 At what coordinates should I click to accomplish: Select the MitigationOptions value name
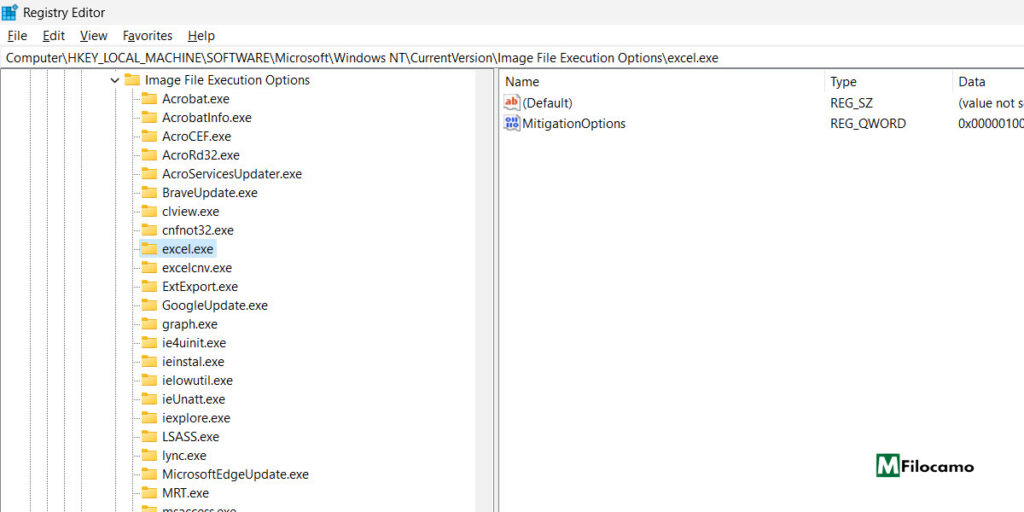pyautogui.click(x=574, y=123)
